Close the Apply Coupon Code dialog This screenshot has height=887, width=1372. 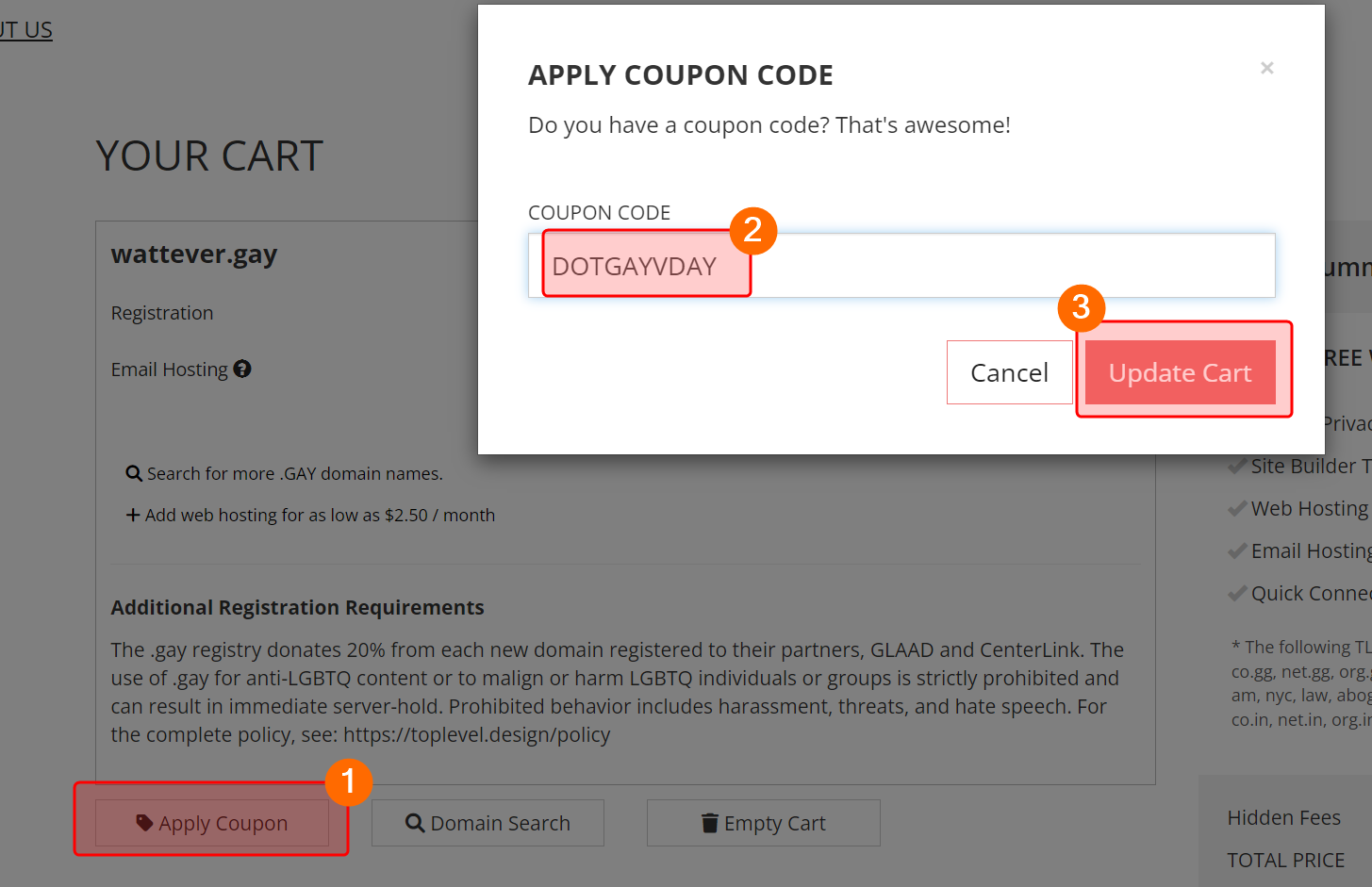(x=1267, y=68)
